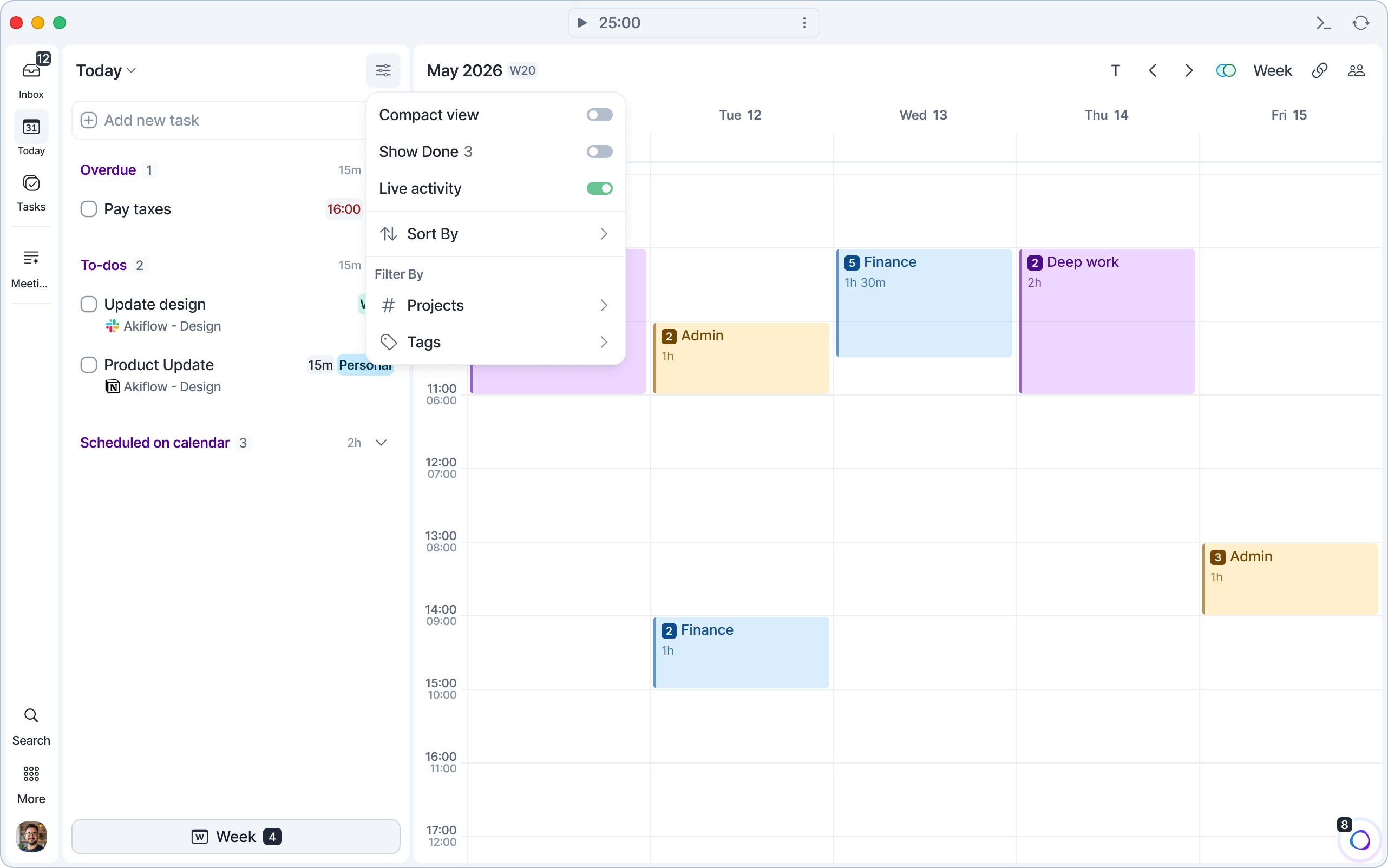Click the Tags label icon
Screen dimensions: 1388x868
click(x=389, y=341)
